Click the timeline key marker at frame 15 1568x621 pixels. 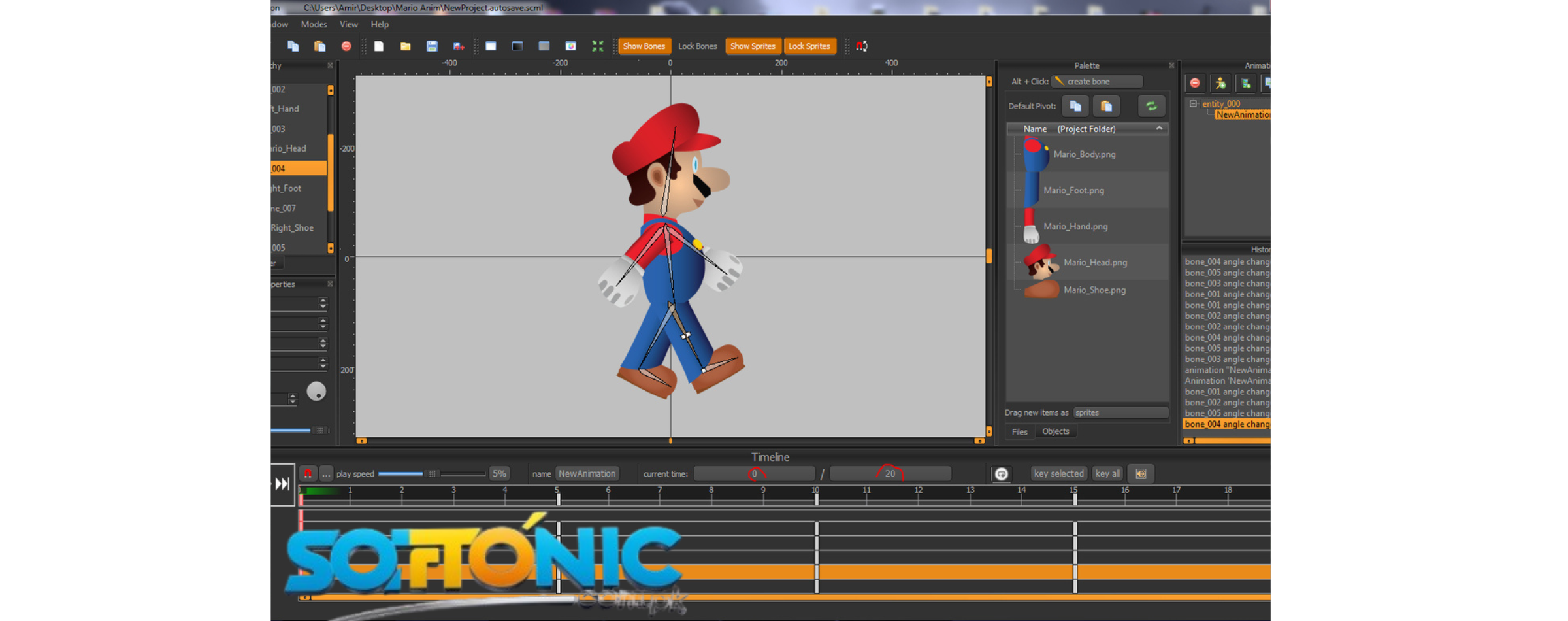point(1074,499)
